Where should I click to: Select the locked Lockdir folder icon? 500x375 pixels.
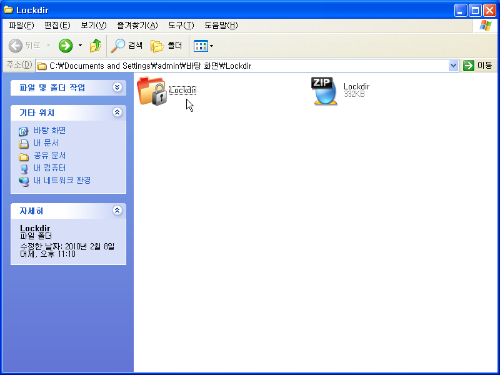coord(152,91)
